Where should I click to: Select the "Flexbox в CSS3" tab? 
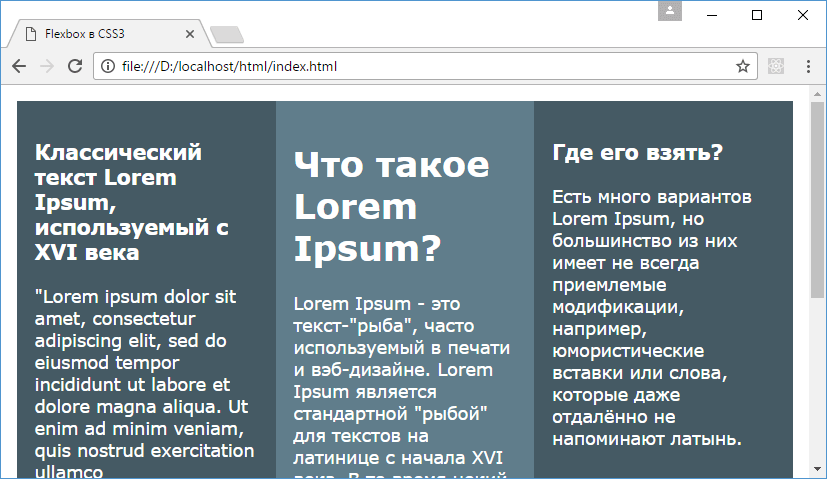pos(98,34)
